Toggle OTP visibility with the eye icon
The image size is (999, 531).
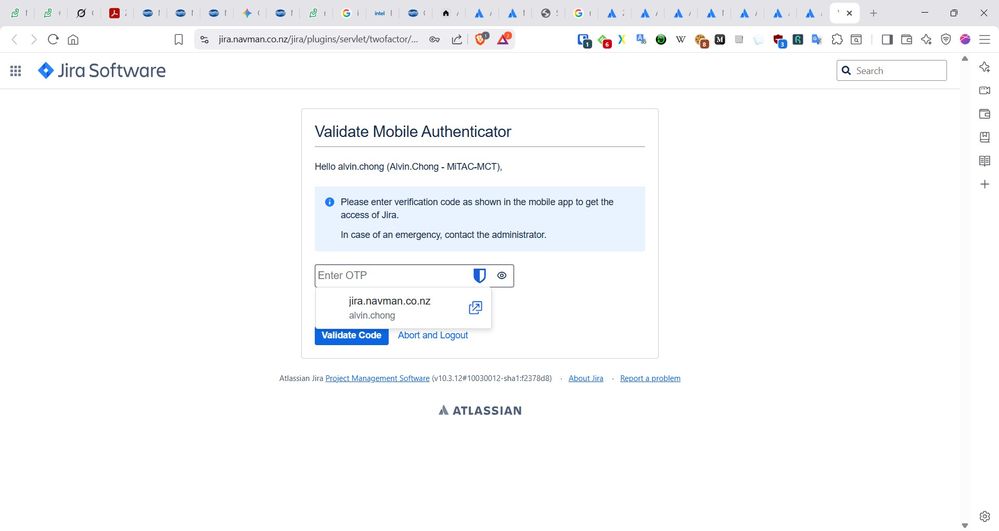tap(502, 275)
